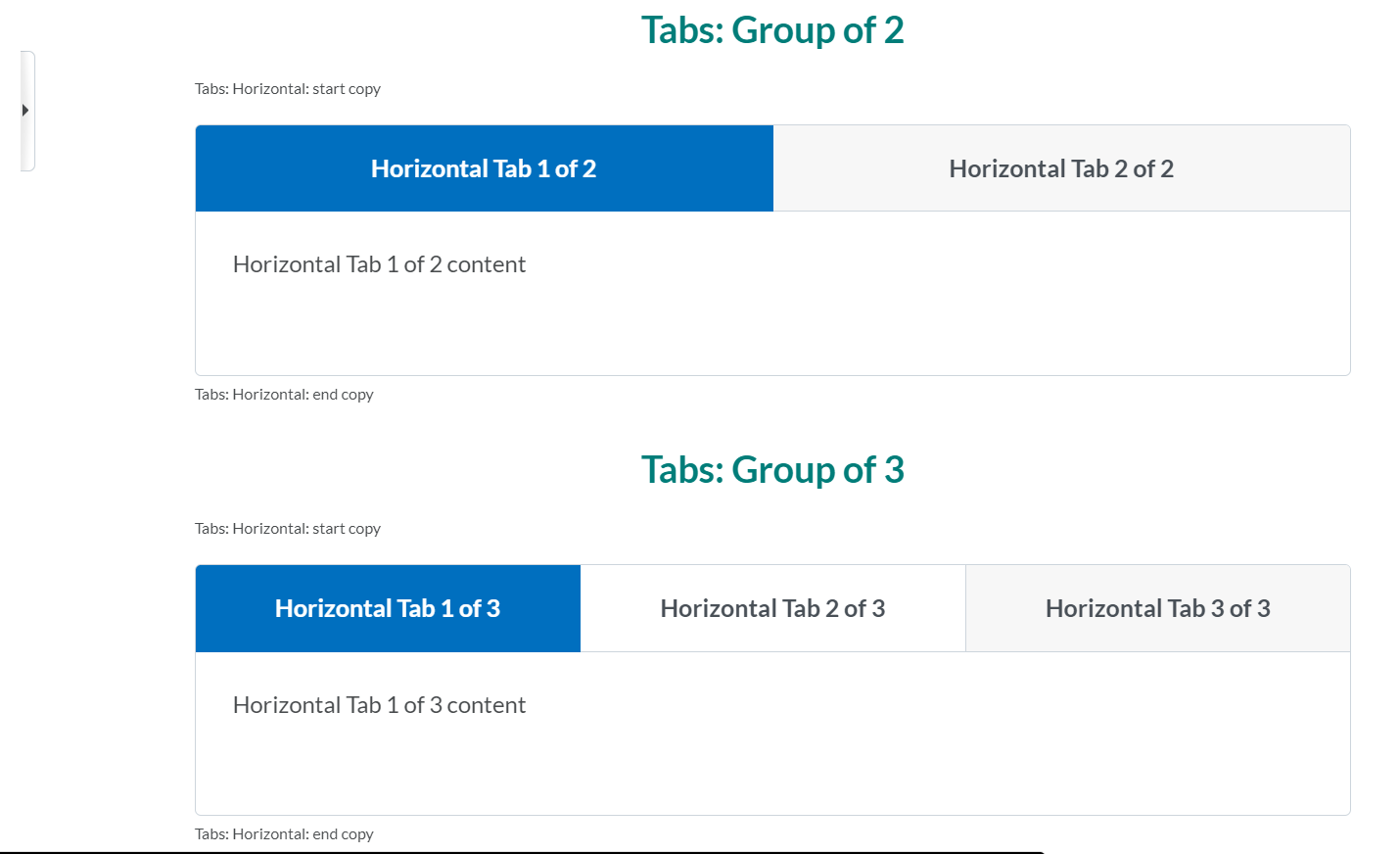Switch to Horizontal Tab 3 of 3
This screenshot has width=1400, height=854.
point(1157,608)
